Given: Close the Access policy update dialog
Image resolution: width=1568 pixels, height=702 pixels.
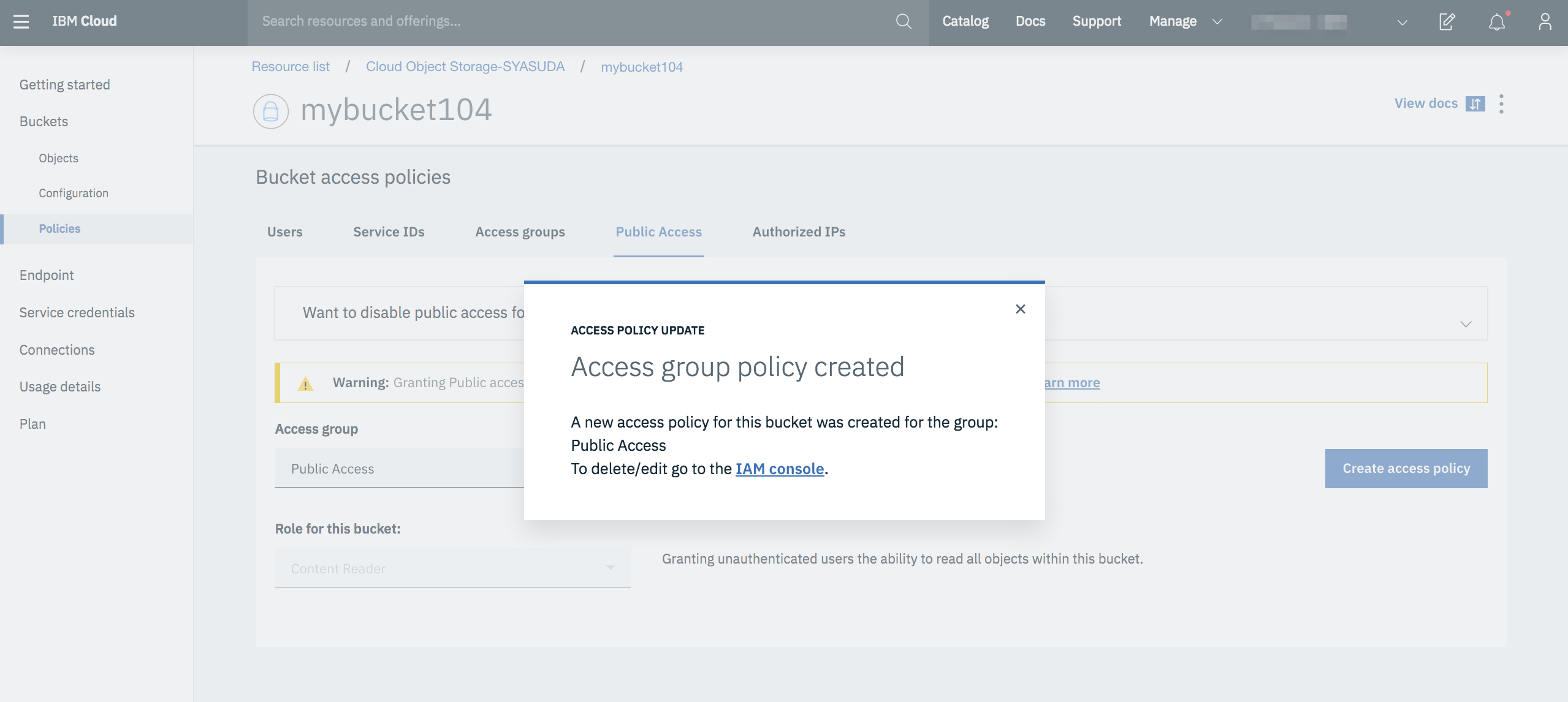Looking at the screenshot, I should coord(1020,309).
